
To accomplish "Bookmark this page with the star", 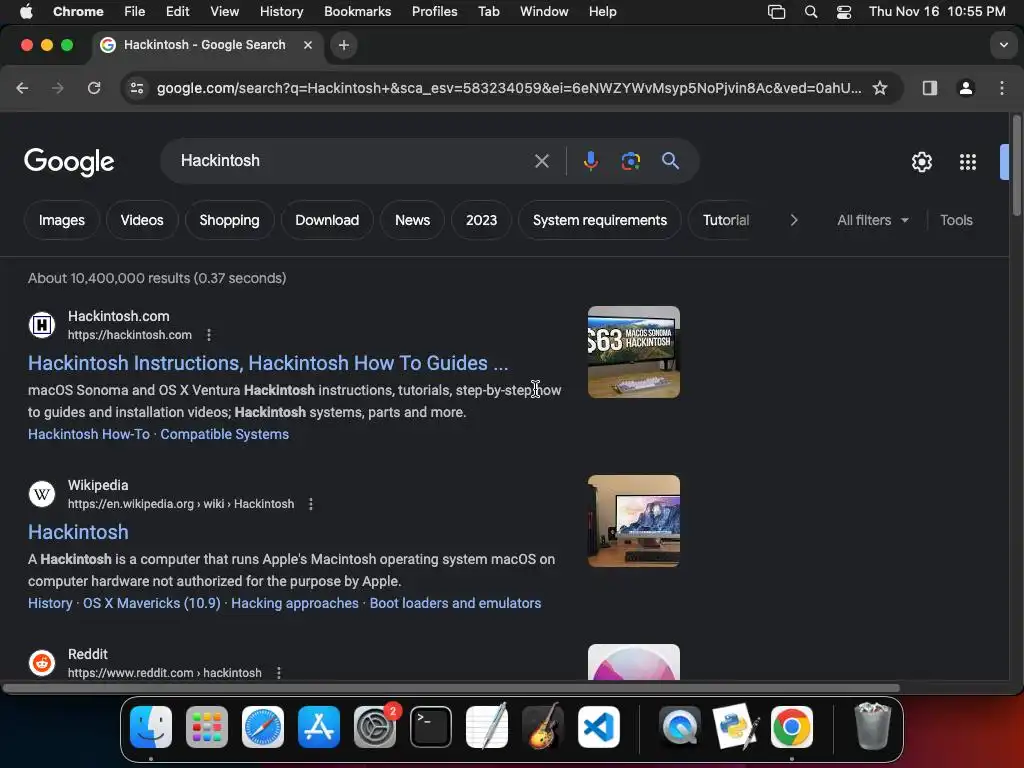I will click(880, 88).
